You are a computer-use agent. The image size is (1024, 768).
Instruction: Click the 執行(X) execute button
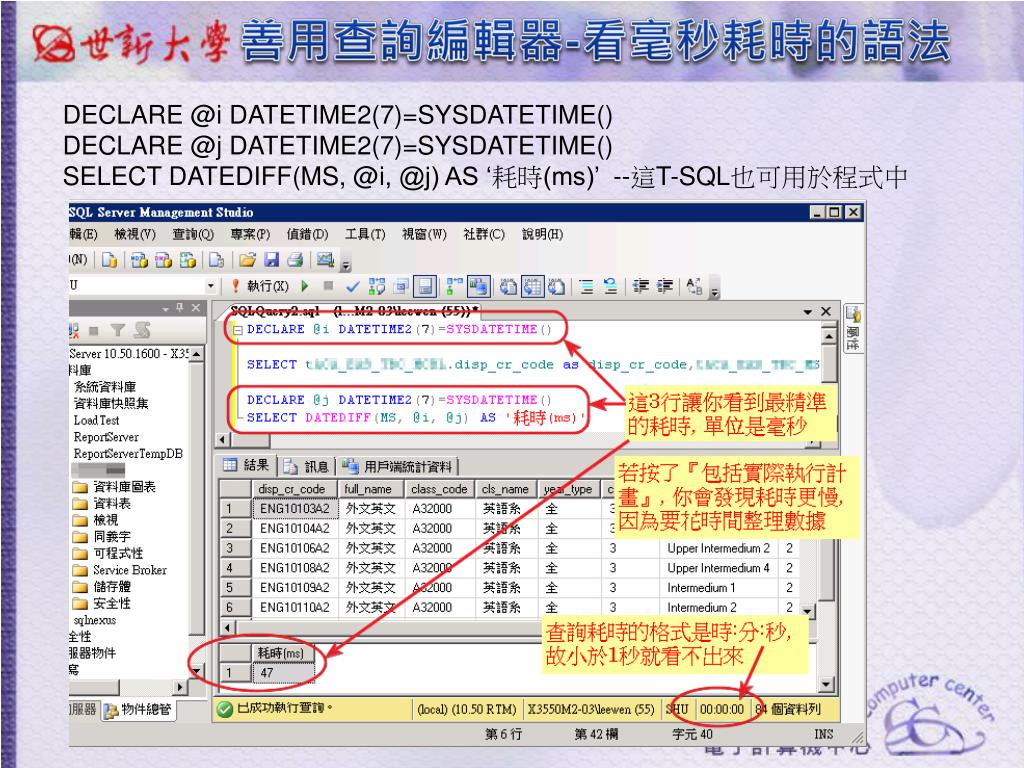[x=261, y=286]
